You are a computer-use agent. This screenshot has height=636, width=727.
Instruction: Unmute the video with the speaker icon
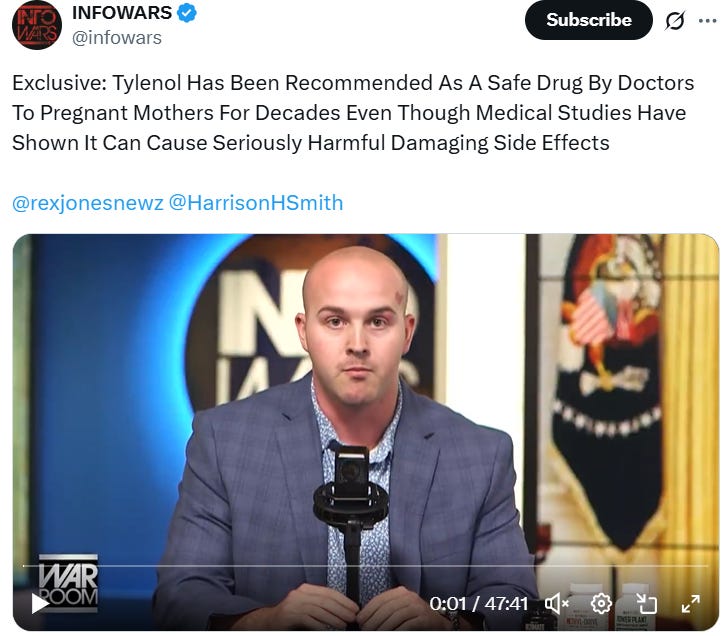tap(556, 604)
